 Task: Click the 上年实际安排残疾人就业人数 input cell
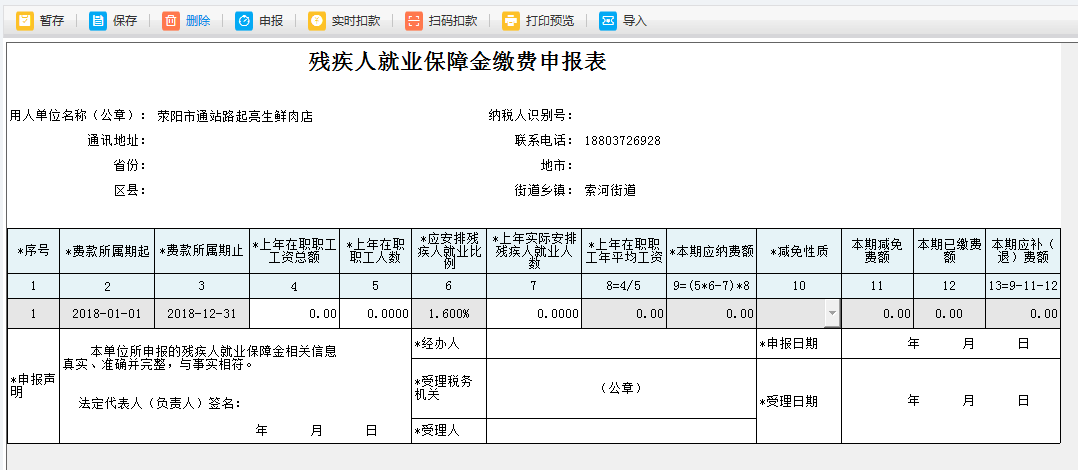[x=534, y=313]
